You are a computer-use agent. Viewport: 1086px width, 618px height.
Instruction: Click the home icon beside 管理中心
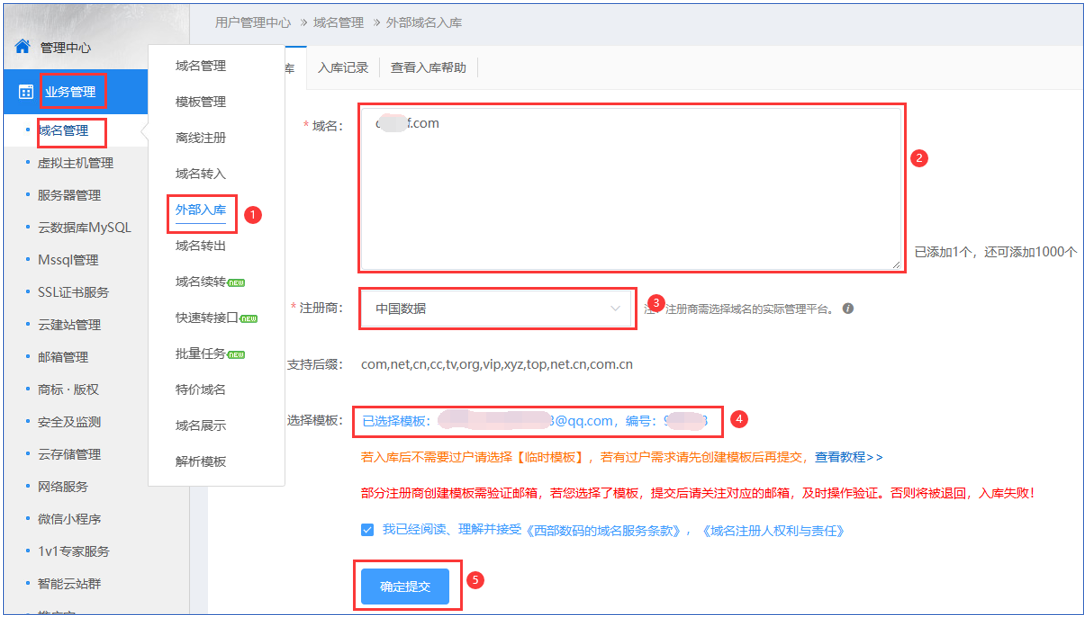[22, 46]
